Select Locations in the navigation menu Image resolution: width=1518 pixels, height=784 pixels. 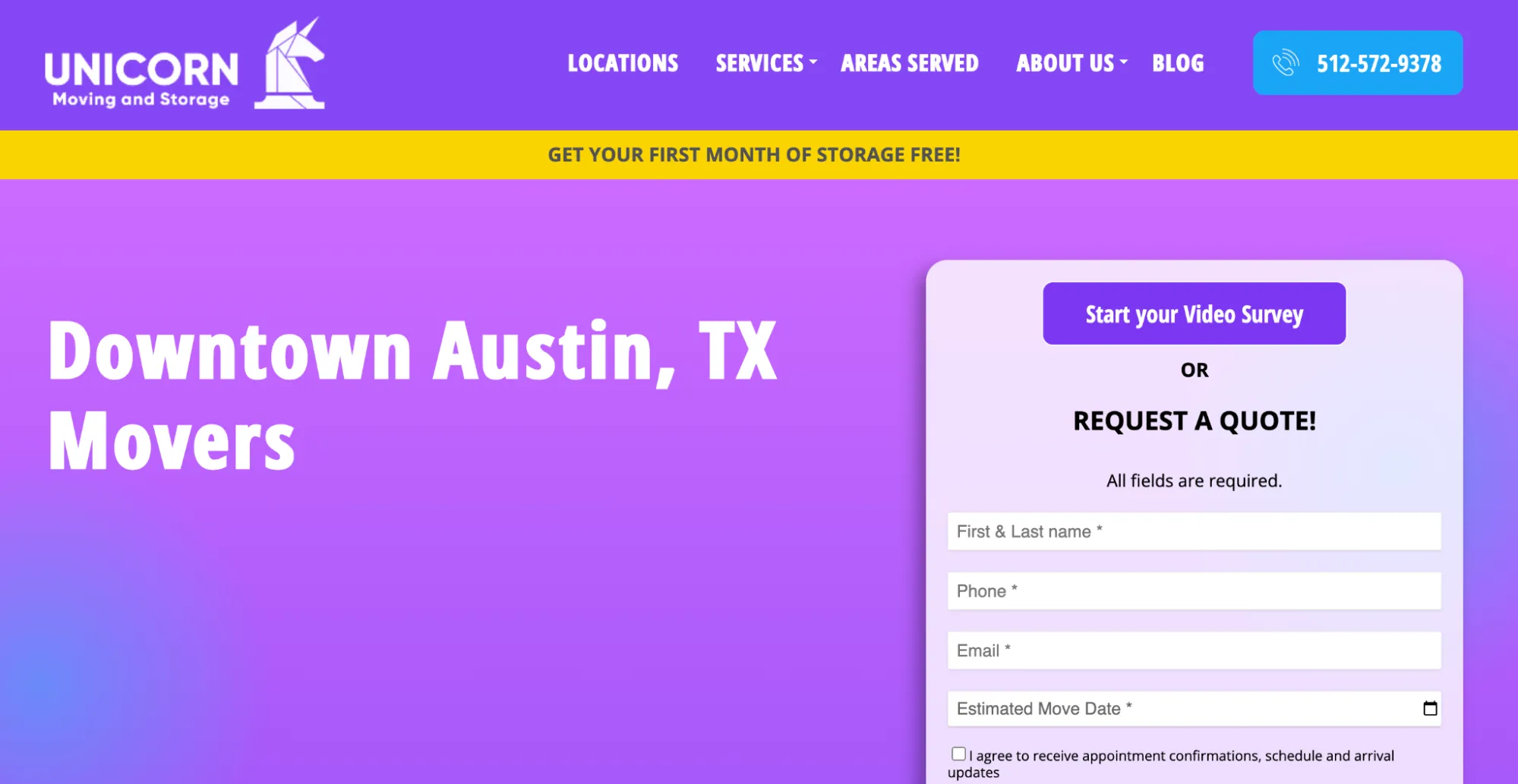623,64
